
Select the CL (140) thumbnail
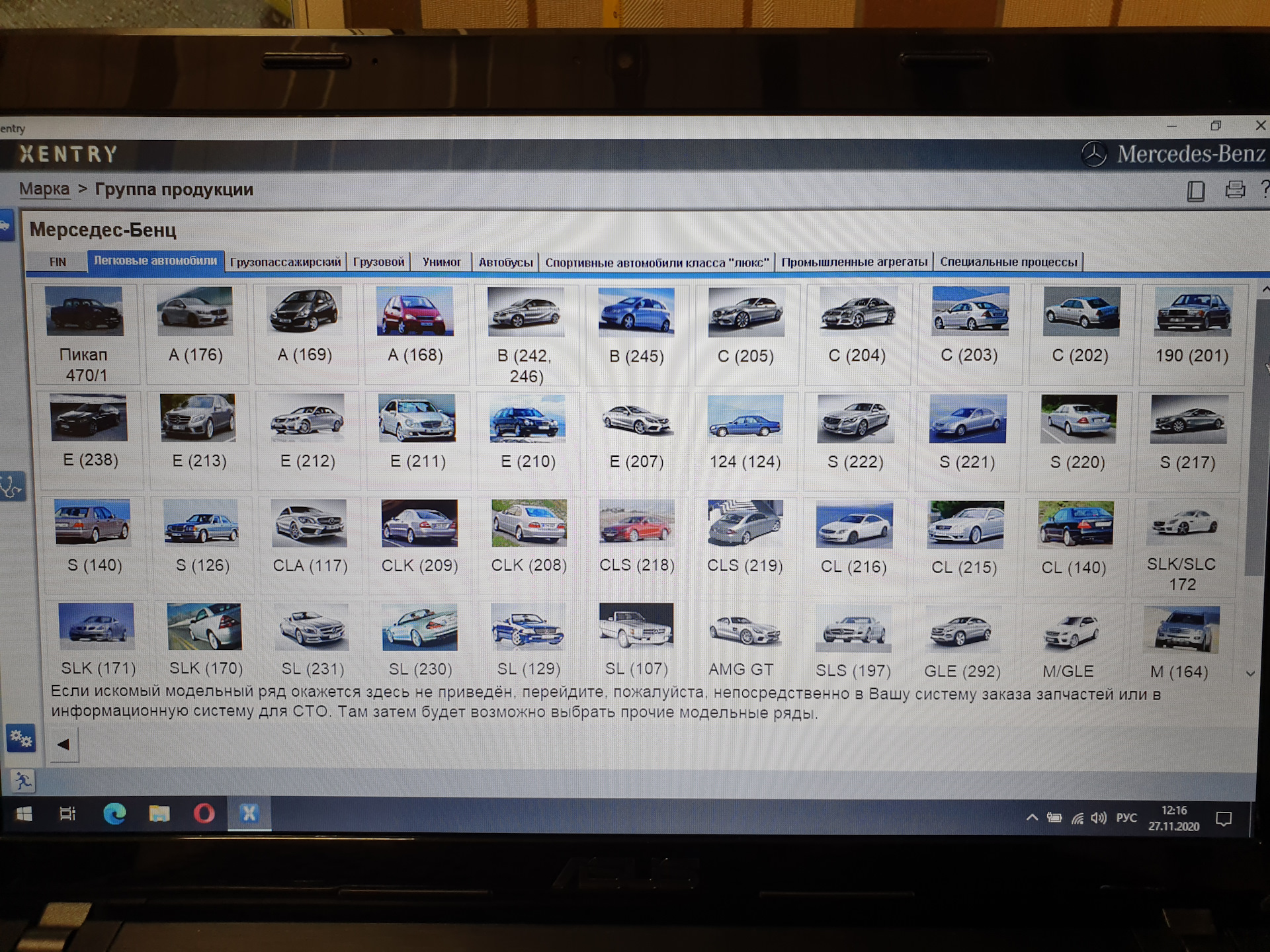[1076, 525]
